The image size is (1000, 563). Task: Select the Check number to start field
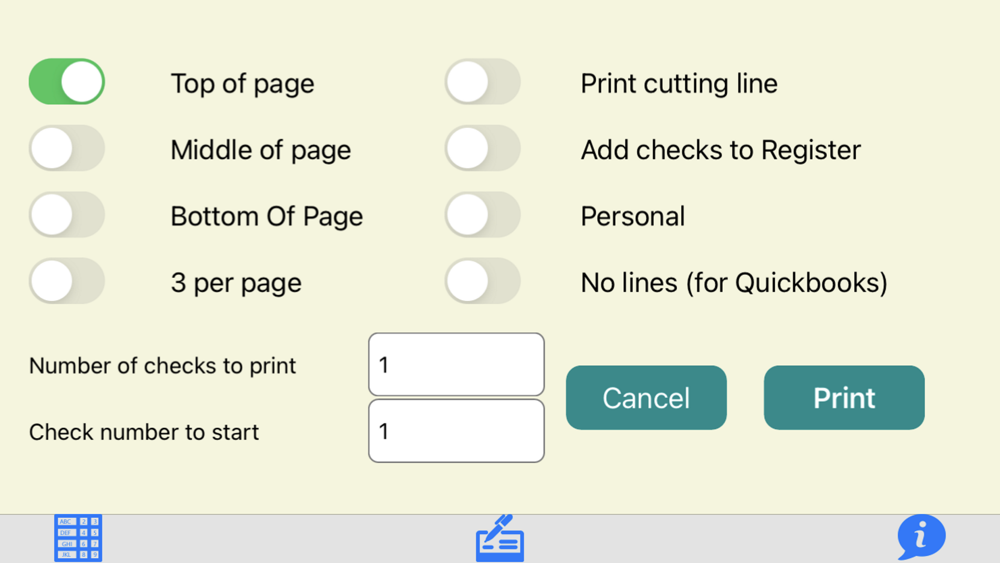pos(456,431)
